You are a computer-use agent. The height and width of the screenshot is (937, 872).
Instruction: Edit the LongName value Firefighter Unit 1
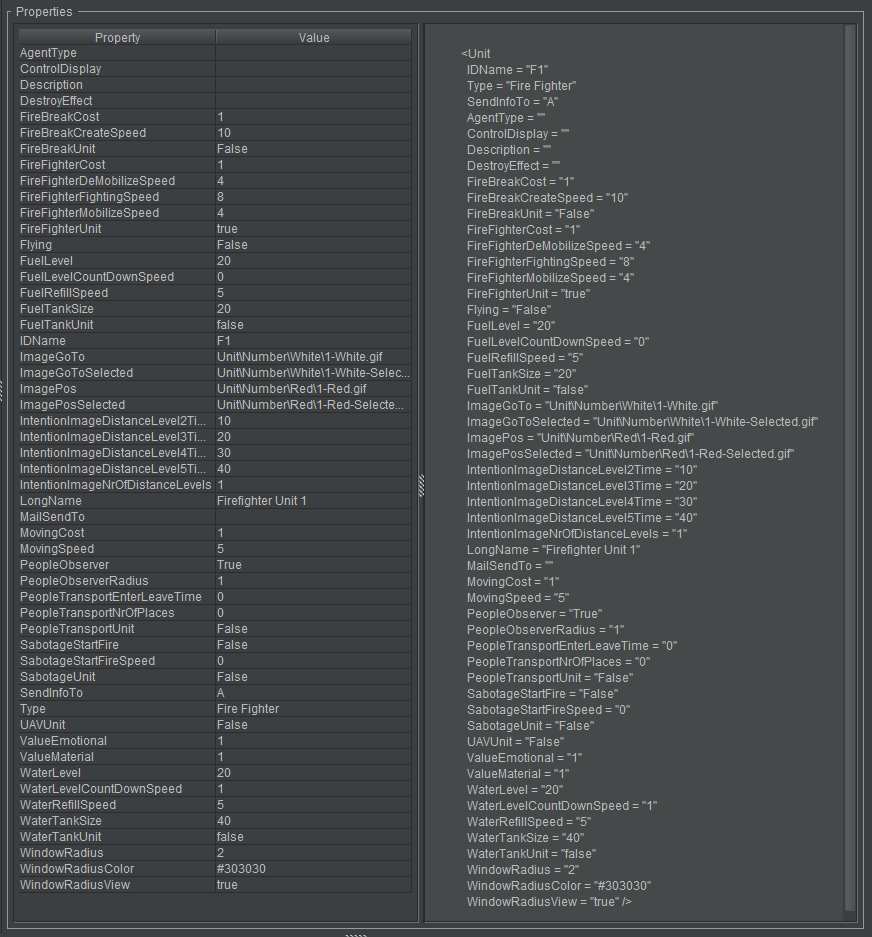coord(313,501)
